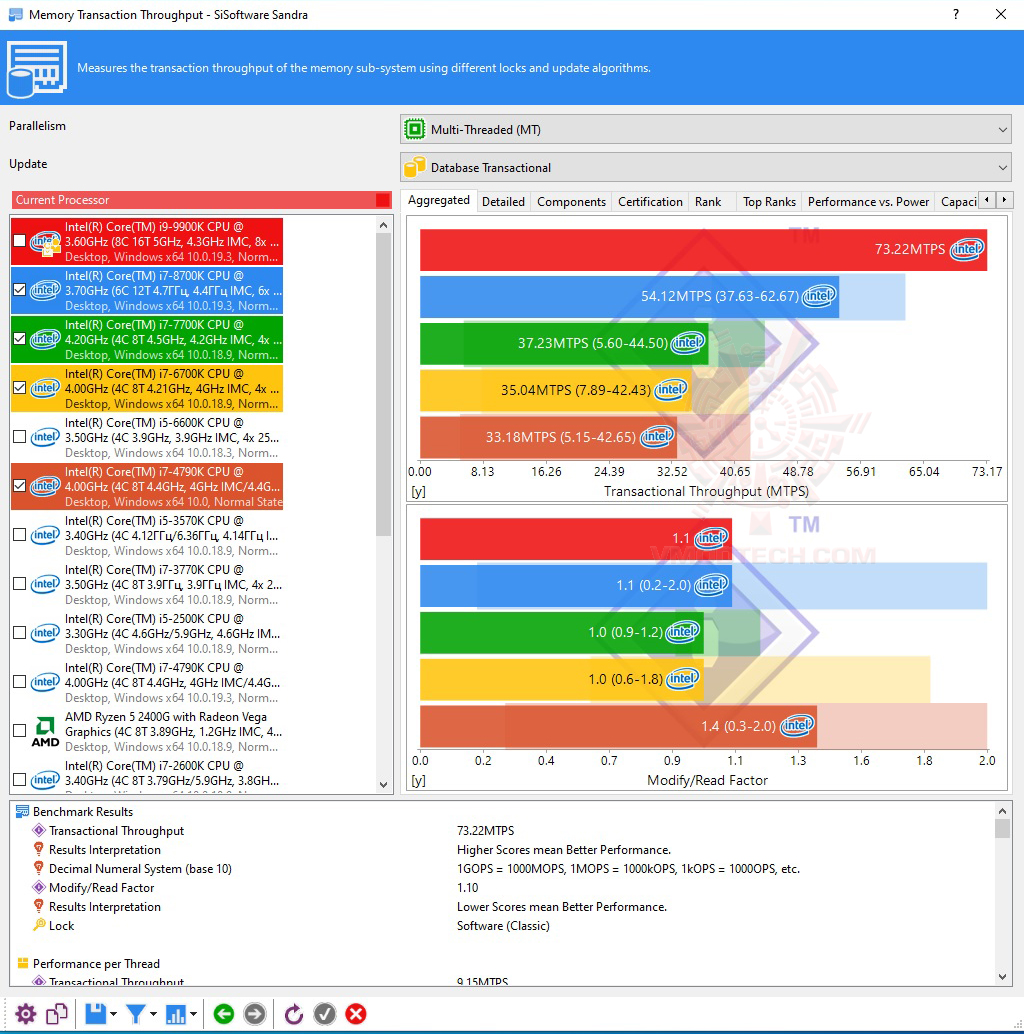Check the Core i7-3770K checkbox
Image resolution: width=1024 pixels, height=1034 pixels.
[20, 584]
